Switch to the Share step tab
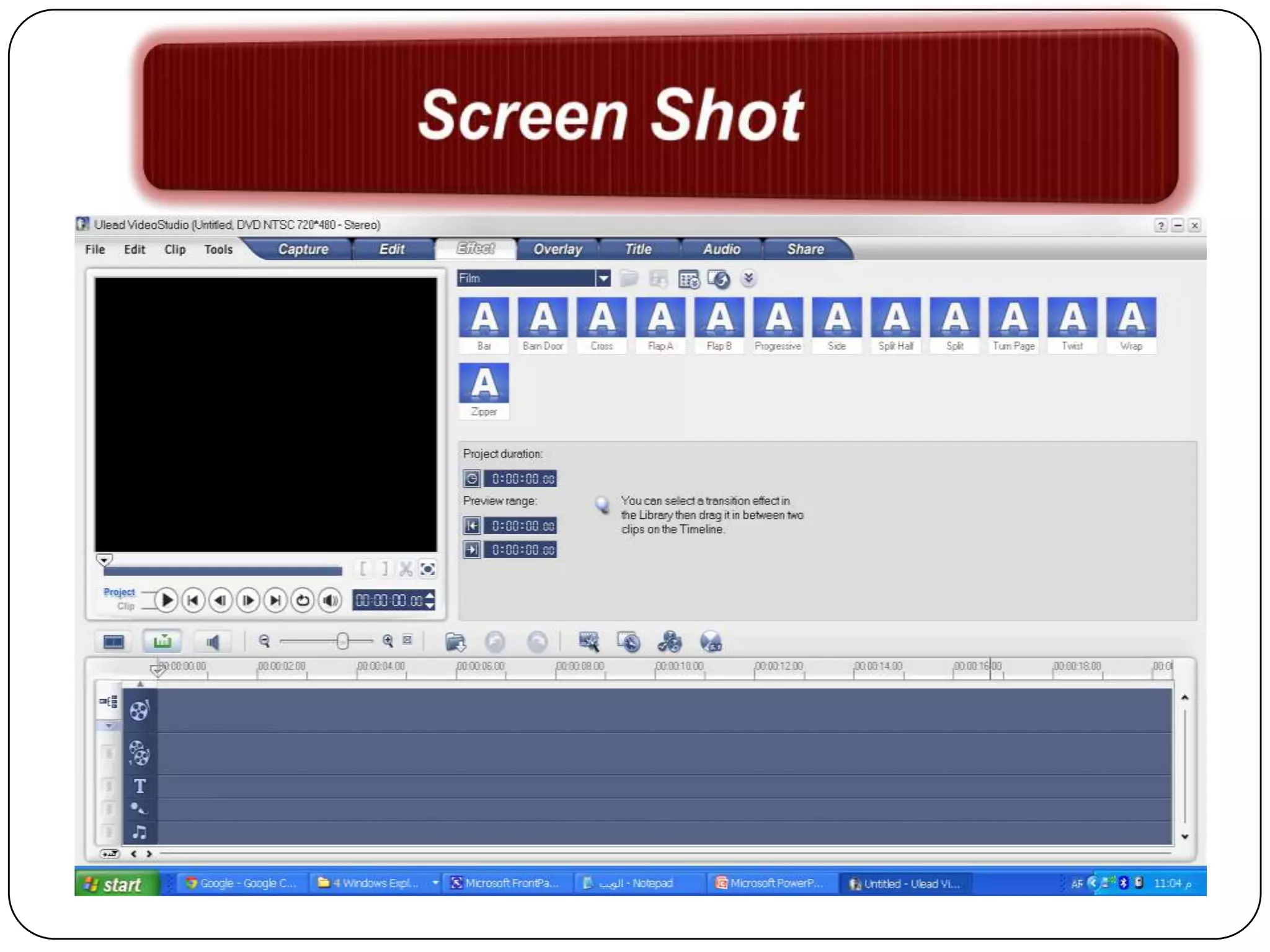The width and height of the screenshot is (1270, 952). pyautogui.click(x=806, y=249)
